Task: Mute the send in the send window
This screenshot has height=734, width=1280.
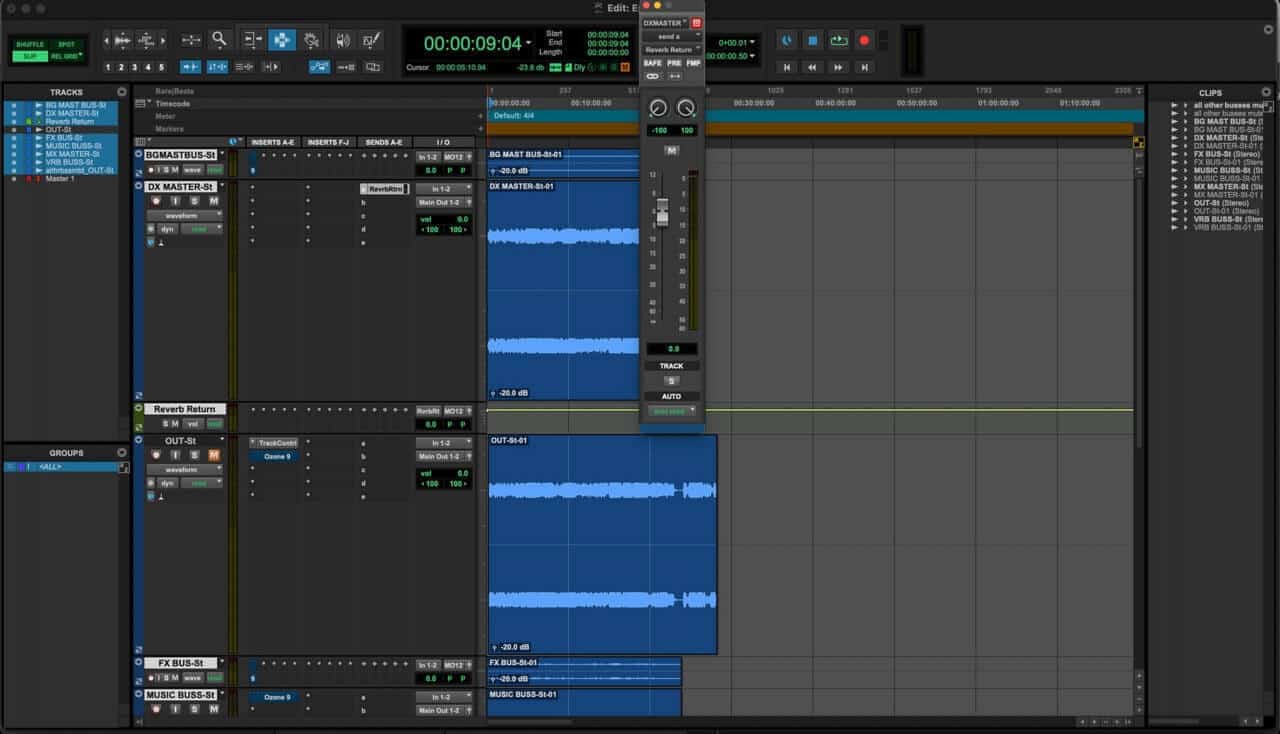Action: [672, 150]
